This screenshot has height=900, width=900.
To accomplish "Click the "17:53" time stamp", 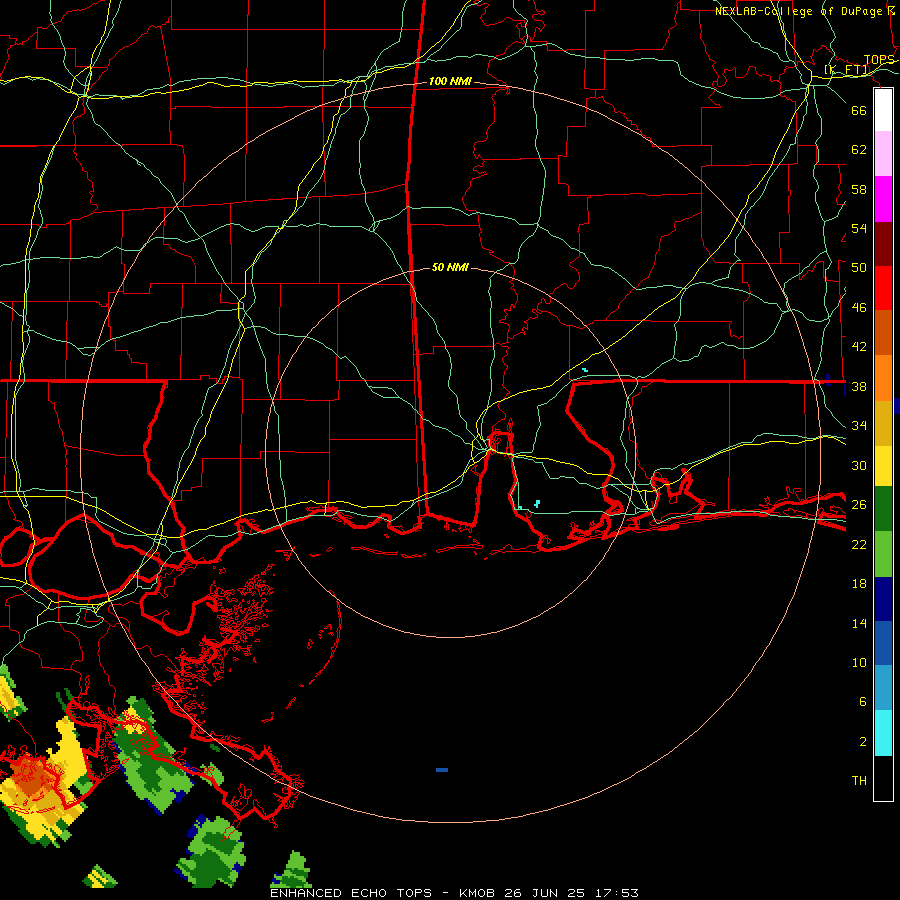I will (x=616, y=893).
